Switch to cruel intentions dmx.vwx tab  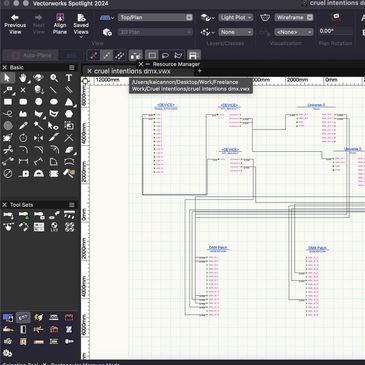(x=132, y=71)
